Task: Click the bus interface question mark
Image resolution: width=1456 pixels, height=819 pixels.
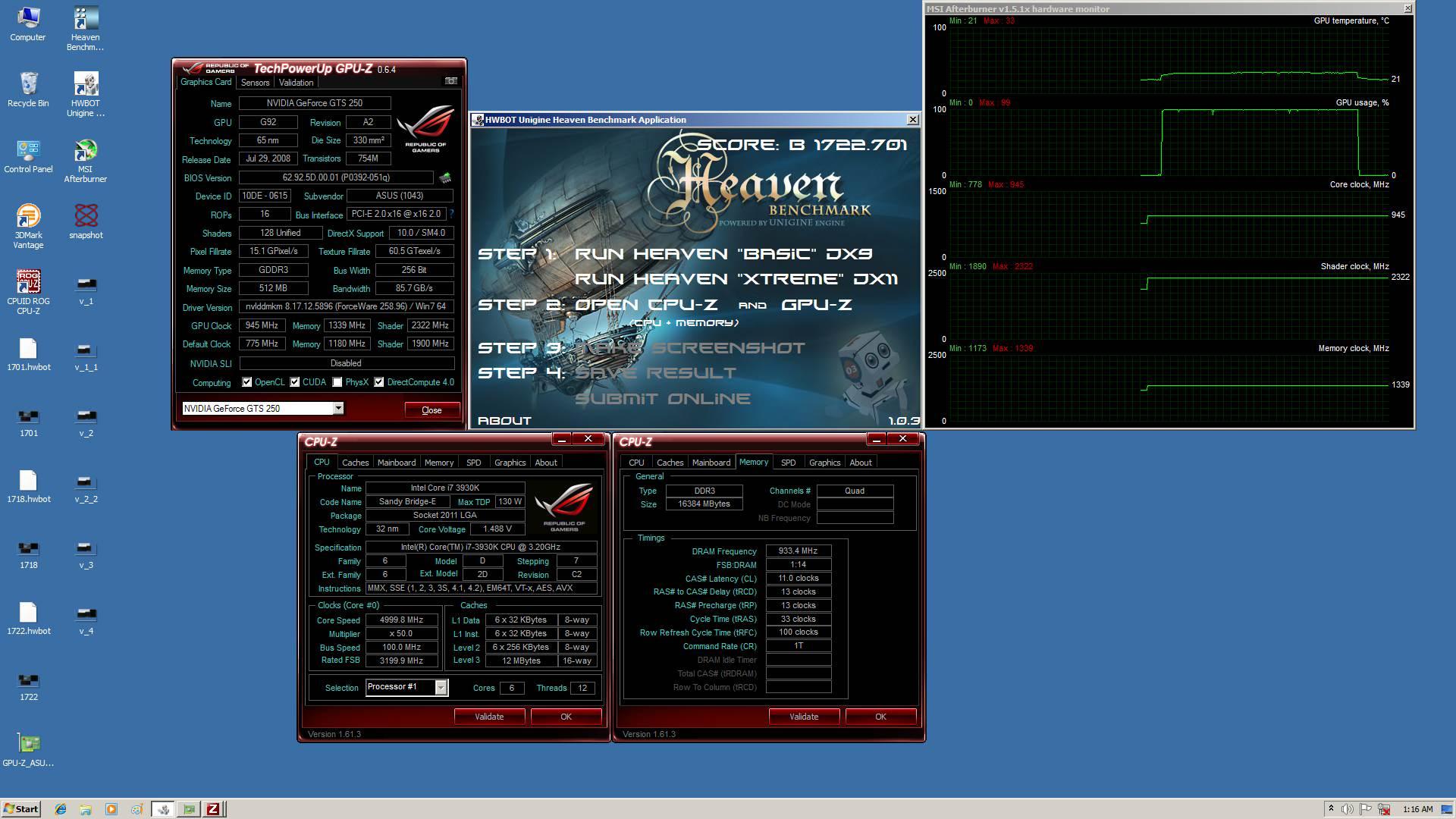Action: pos(451,214)
